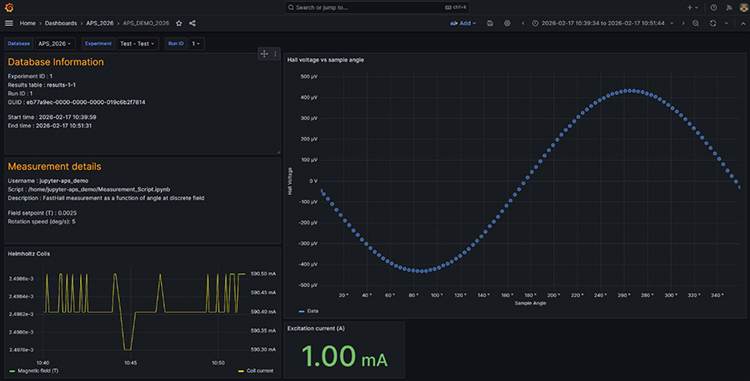Click the 10:45 time axis label
Image resolution: width=750 pixels, height=381 pixels.
[x=131, y=362]
